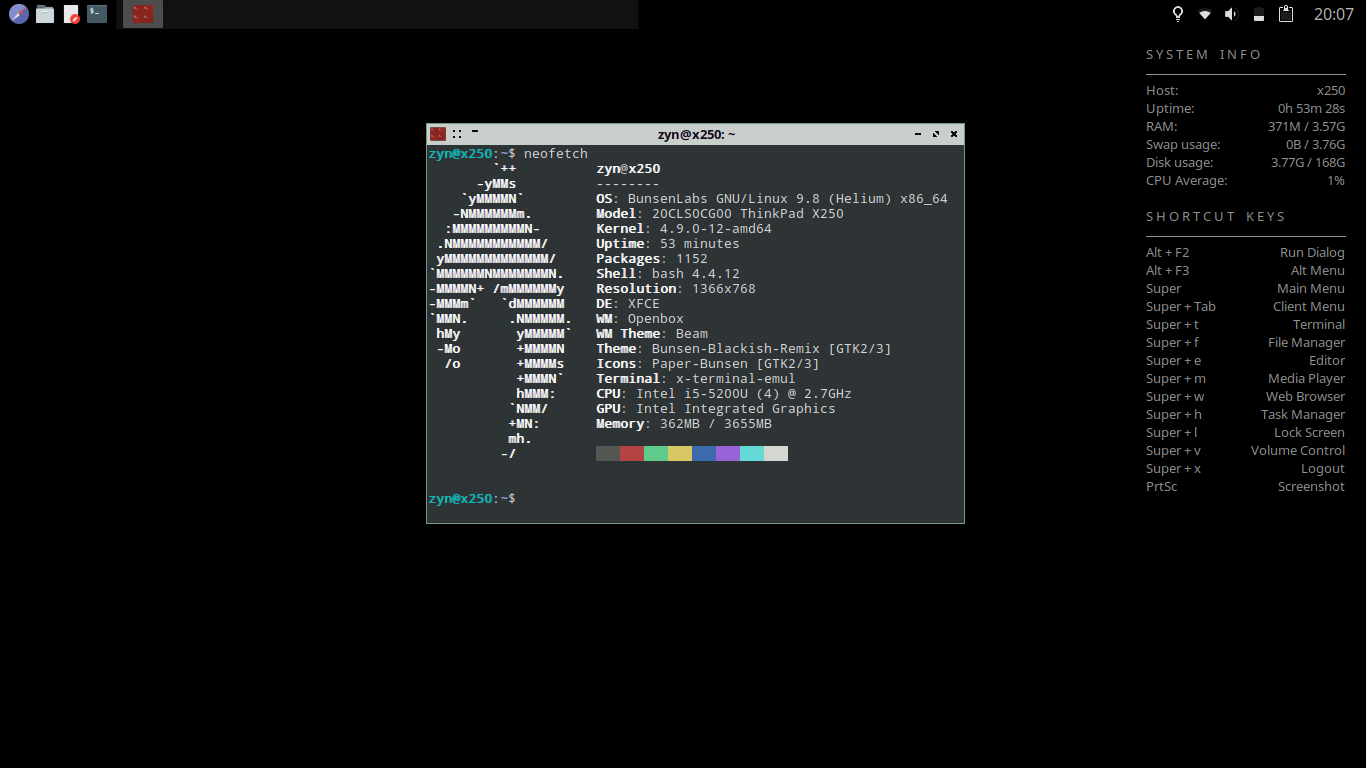
Task: Click the 'Kernel: 4.9.0-12-amd64' line
Action: coord(684,229)
